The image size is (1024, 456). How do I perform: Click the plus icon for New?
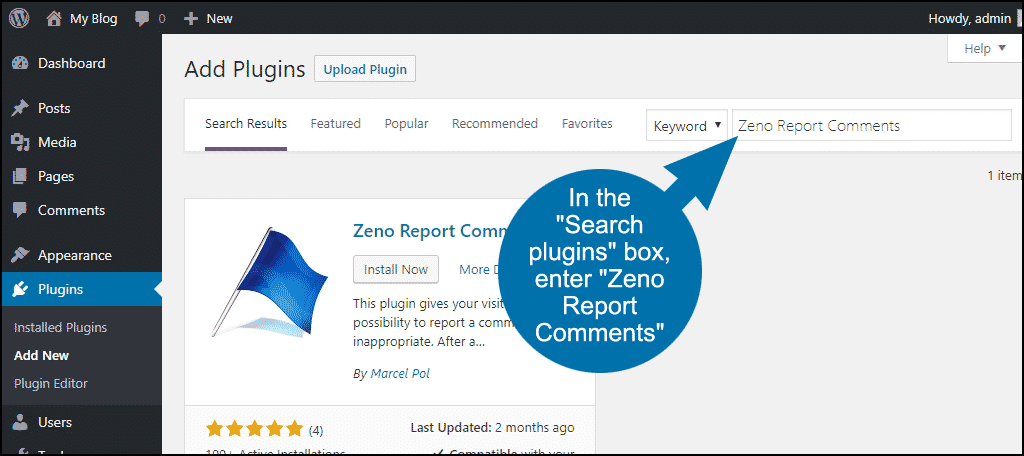click(191, 19)
